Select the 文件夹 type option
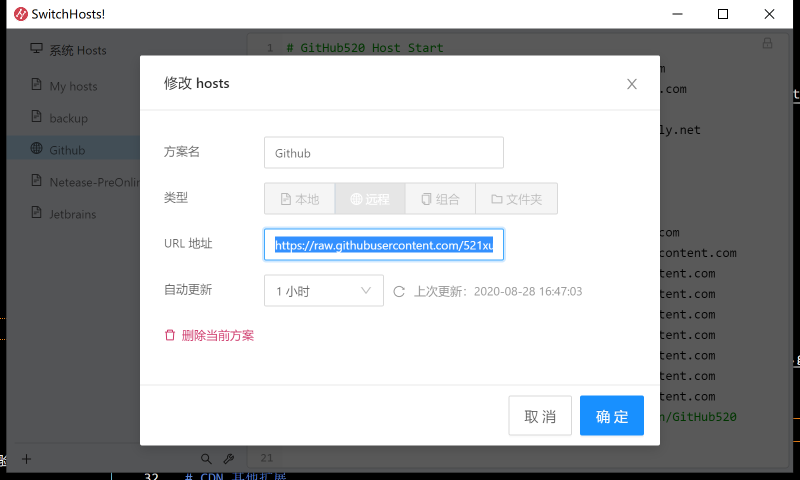Viewport: 800px width, 480px height. [516, 199]
